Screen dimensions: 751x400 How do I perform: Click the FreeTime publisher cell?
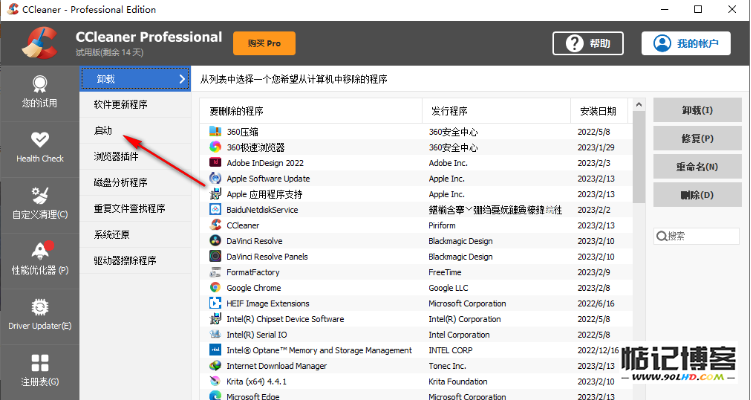pos(444,272)
